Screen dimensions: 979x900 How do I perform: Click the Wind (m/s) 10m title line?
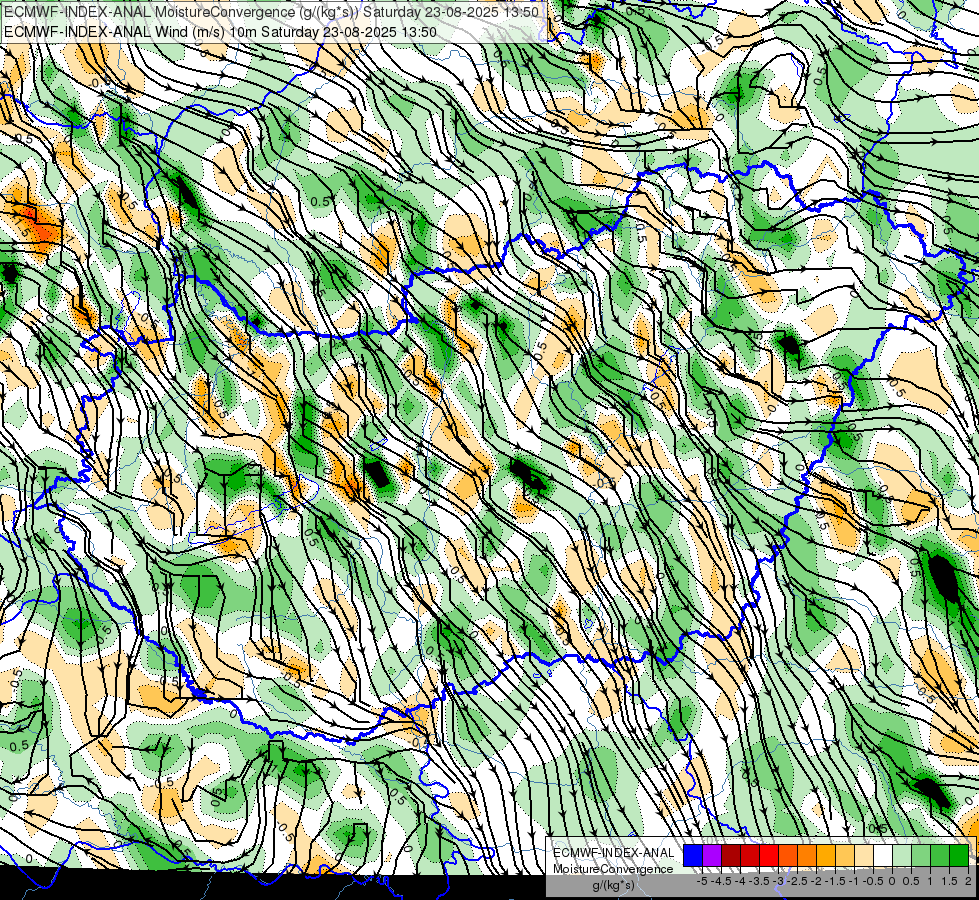[220, 32]
